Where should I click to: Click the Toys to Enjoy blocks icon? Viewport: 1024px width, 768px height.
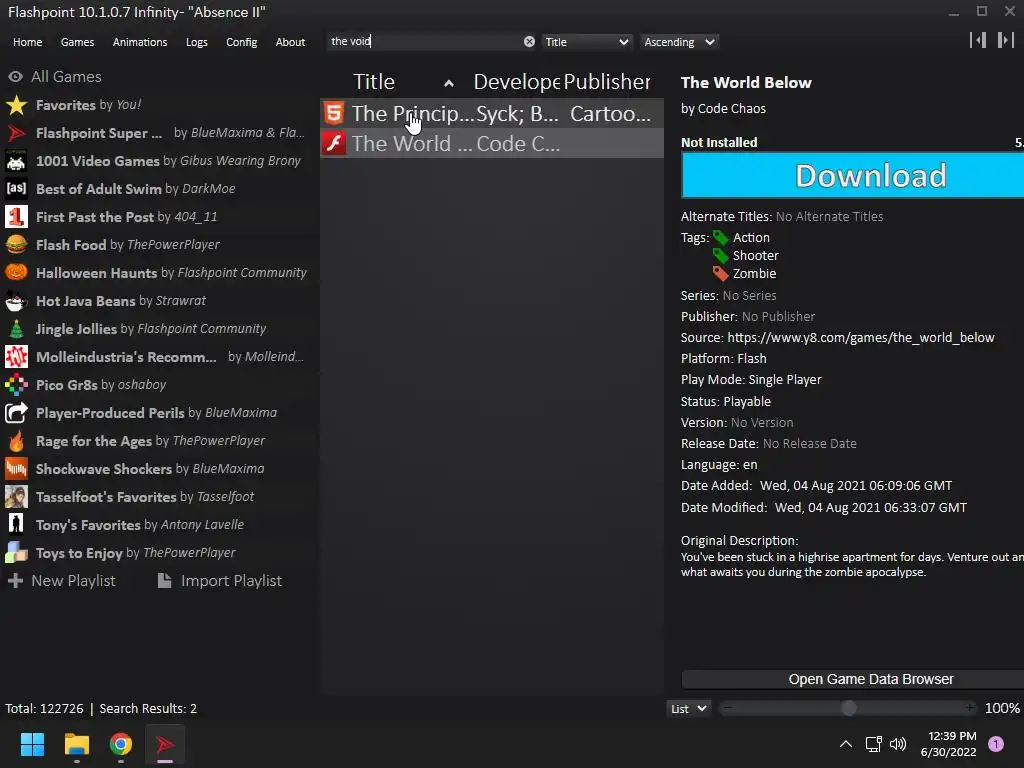[16, 553]
